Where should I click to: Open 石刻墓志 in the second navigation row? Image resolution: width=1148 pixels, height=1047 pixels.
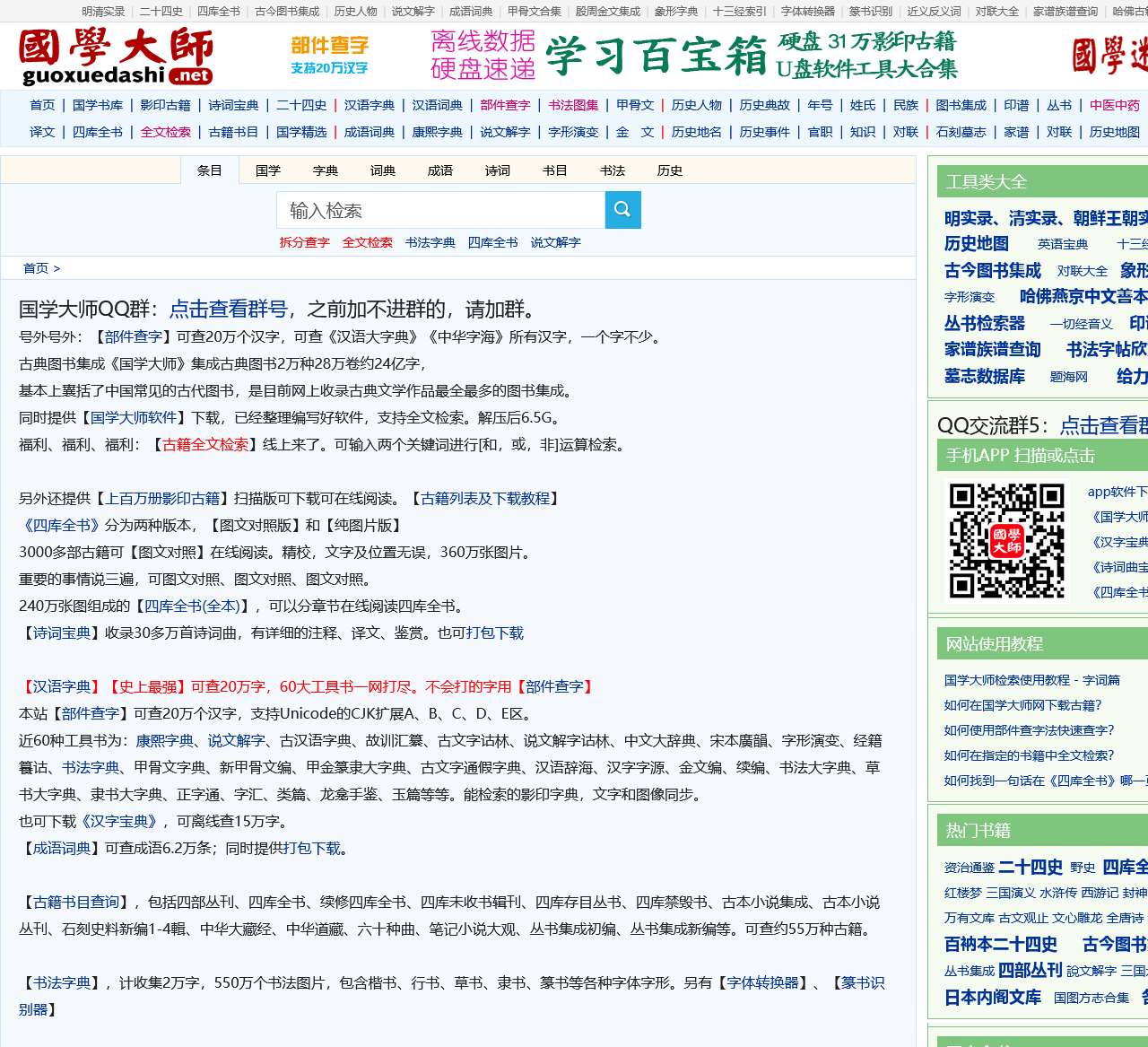point(961,132)
